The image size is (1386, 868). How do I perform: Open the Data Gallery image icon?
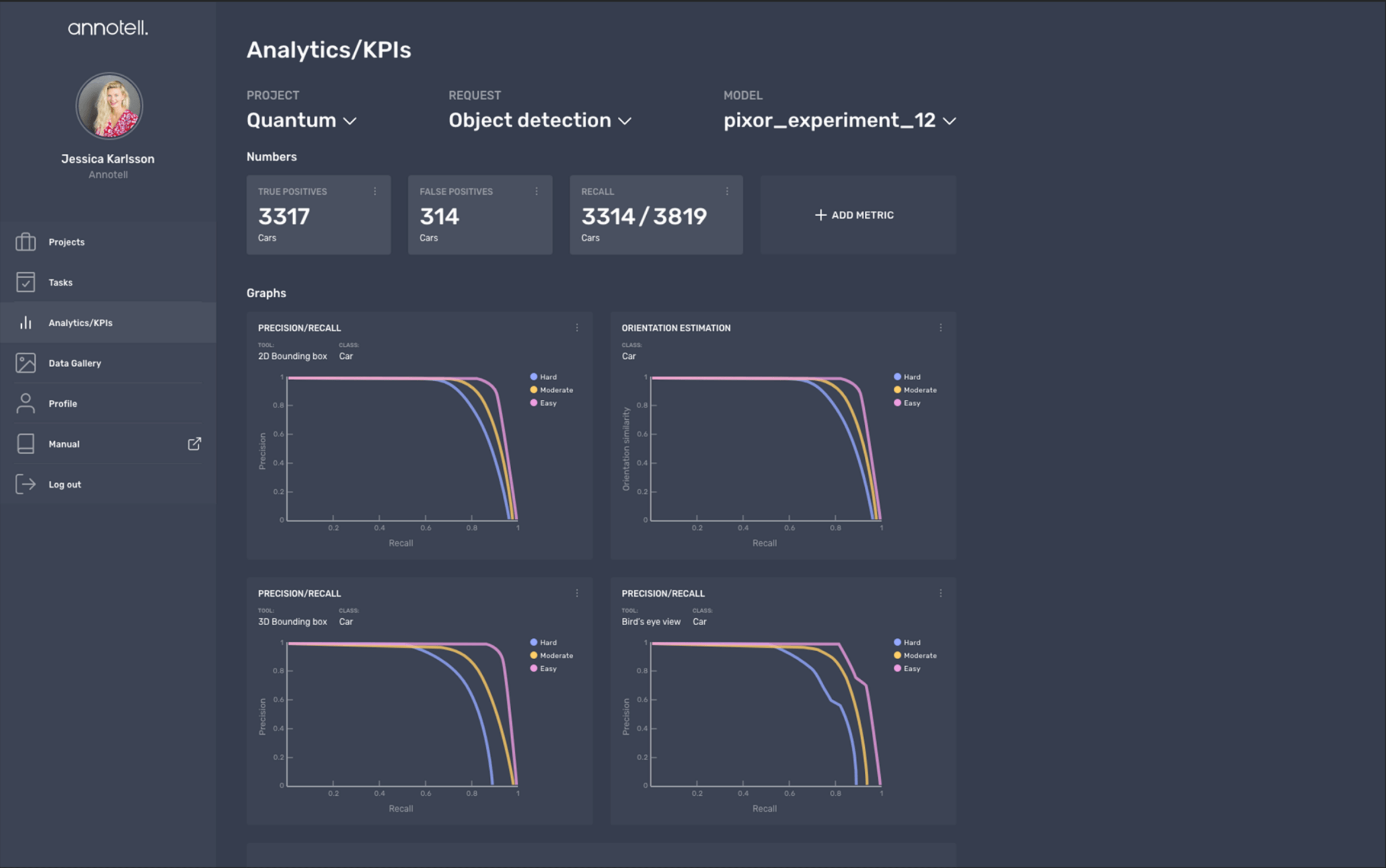[25, 363]
